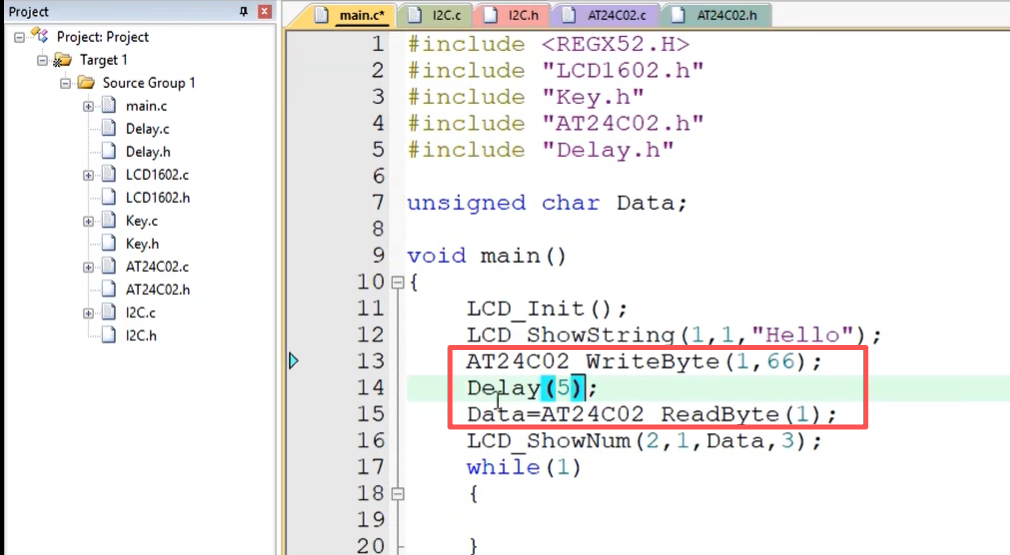Close the Project panel

point(265,12)
